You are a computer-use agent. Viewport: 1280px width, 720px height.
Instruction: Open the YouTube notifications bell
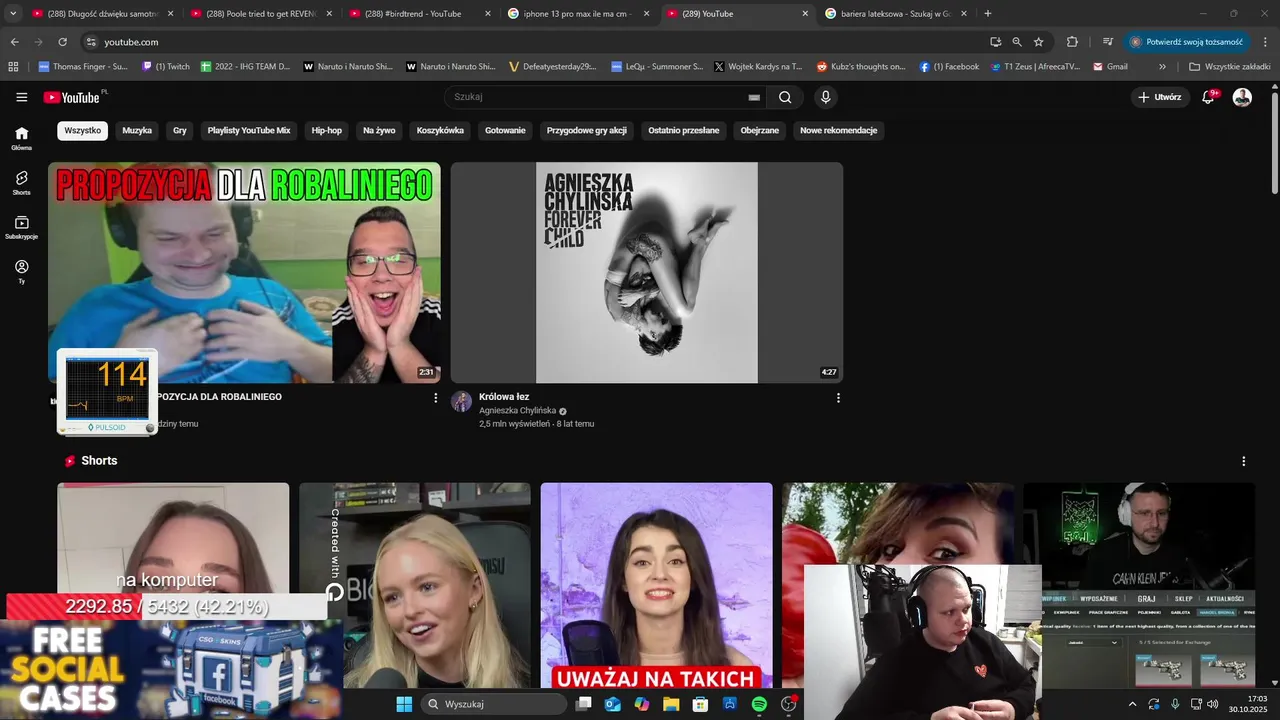click(x=1208, y=97)
